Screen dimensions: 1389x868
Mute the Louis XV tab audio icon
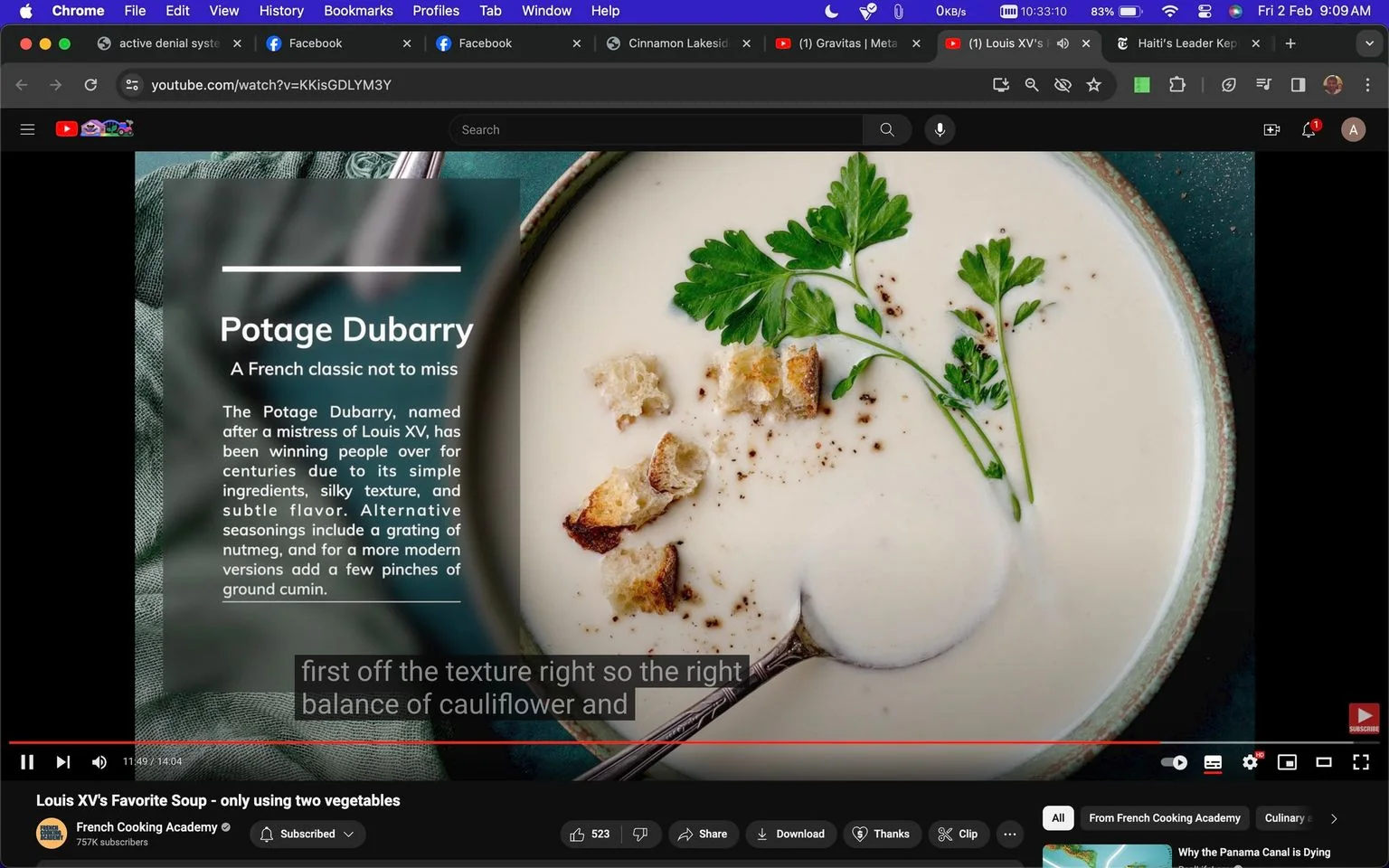point(1063,43)
